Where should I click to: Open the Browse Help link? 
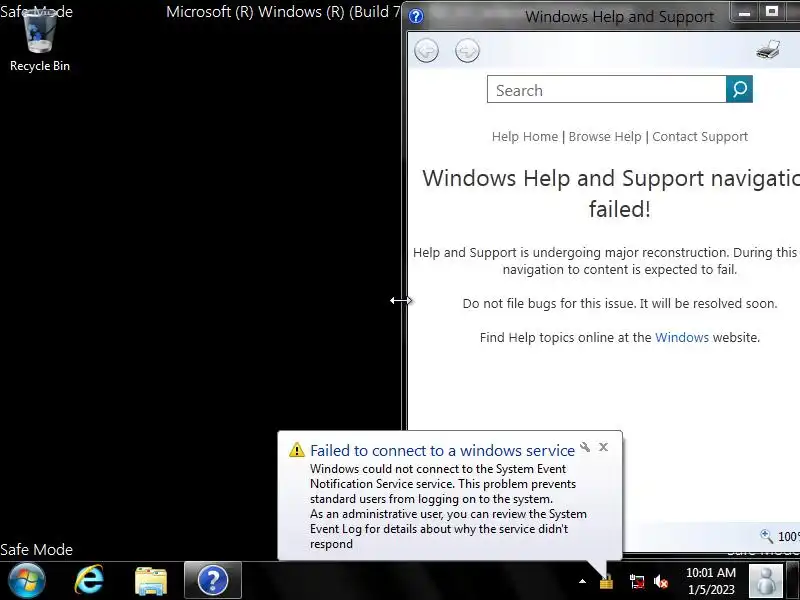[x=605, y=137]
